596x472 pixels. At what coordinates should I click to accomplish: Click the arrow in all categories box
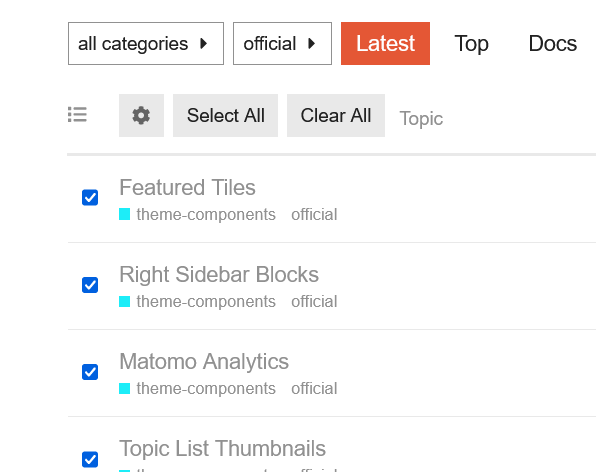204,44
